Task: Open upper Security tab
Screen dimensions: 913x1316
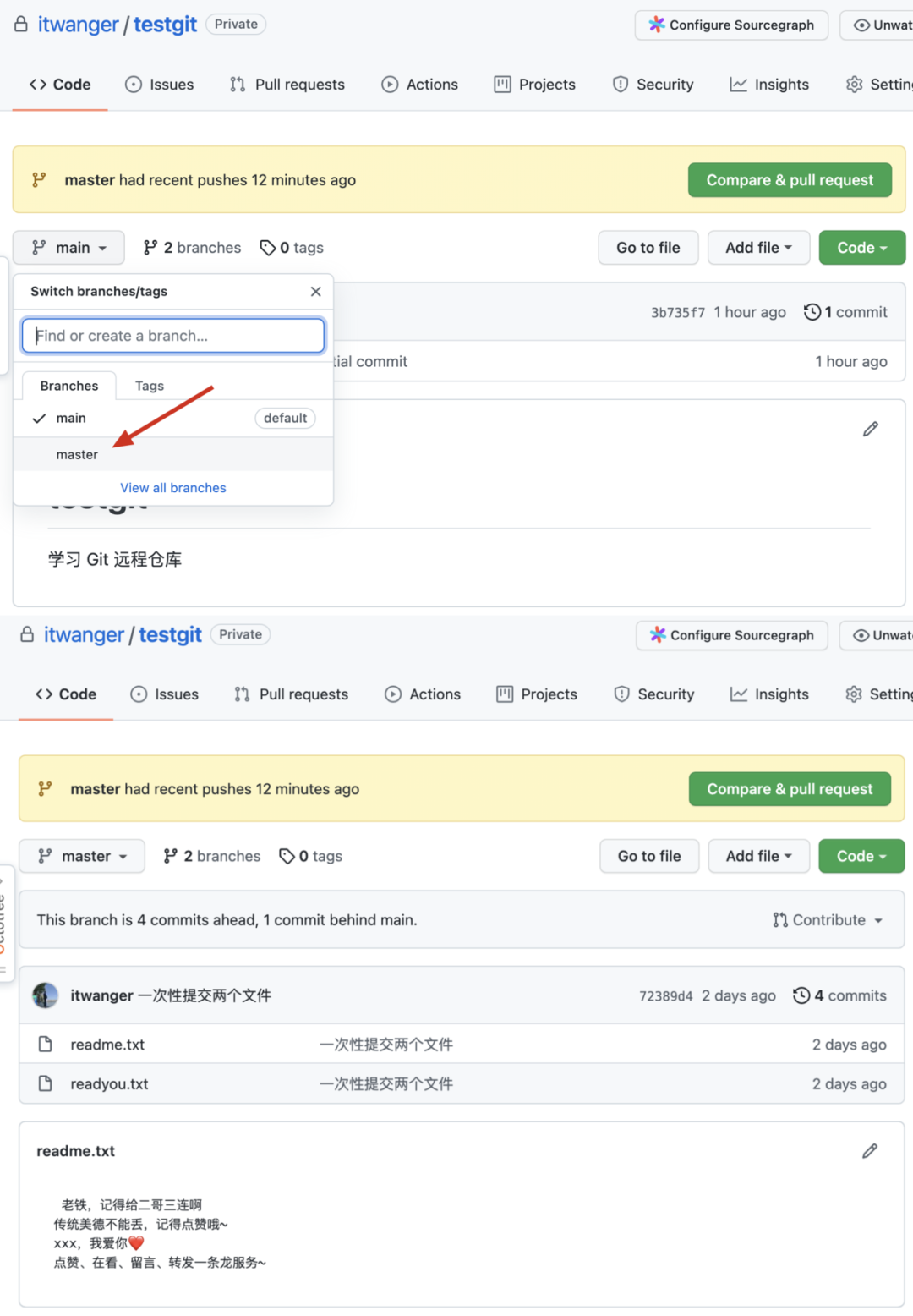Action: click(653, 85)
